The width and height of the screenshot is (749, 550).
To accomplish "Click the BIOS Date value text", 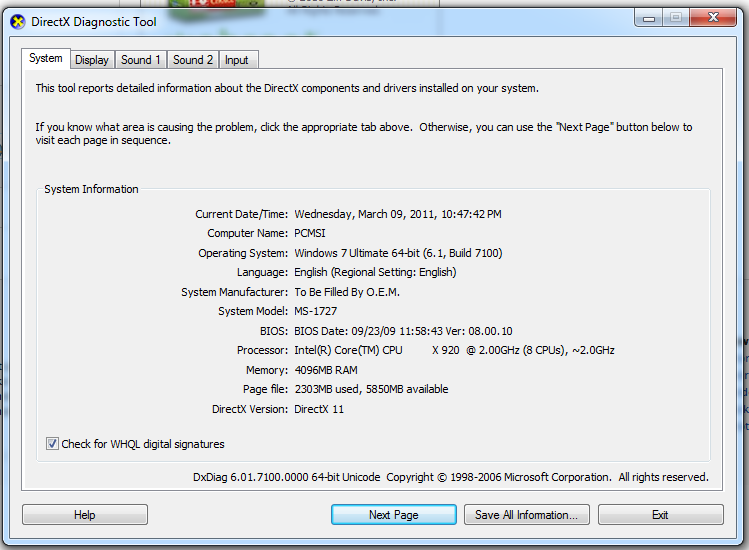I will [x=403, y=331].
